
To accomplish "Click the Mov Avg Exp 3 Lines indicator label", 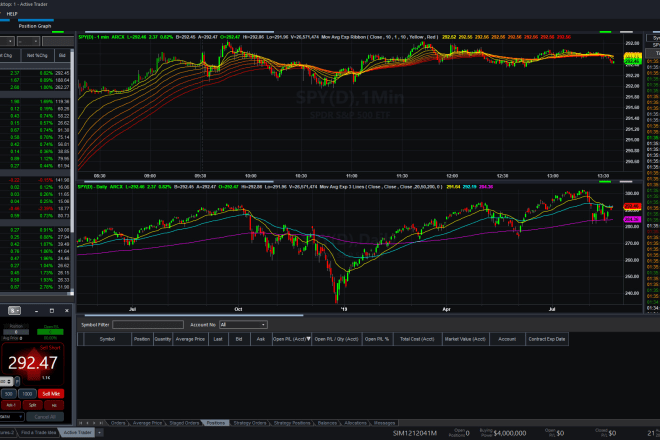I will coord(381,187).
